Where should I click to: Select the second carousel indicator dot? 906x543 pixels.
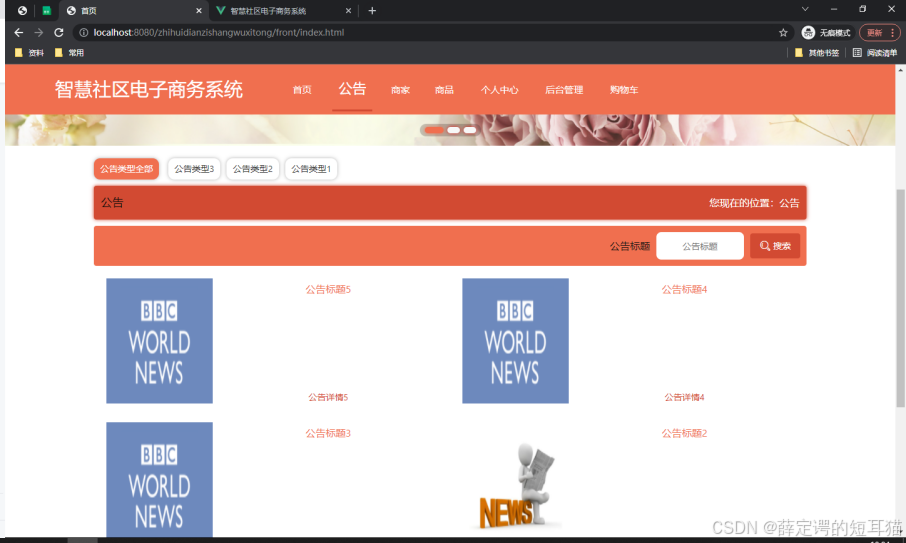point(454,130)
